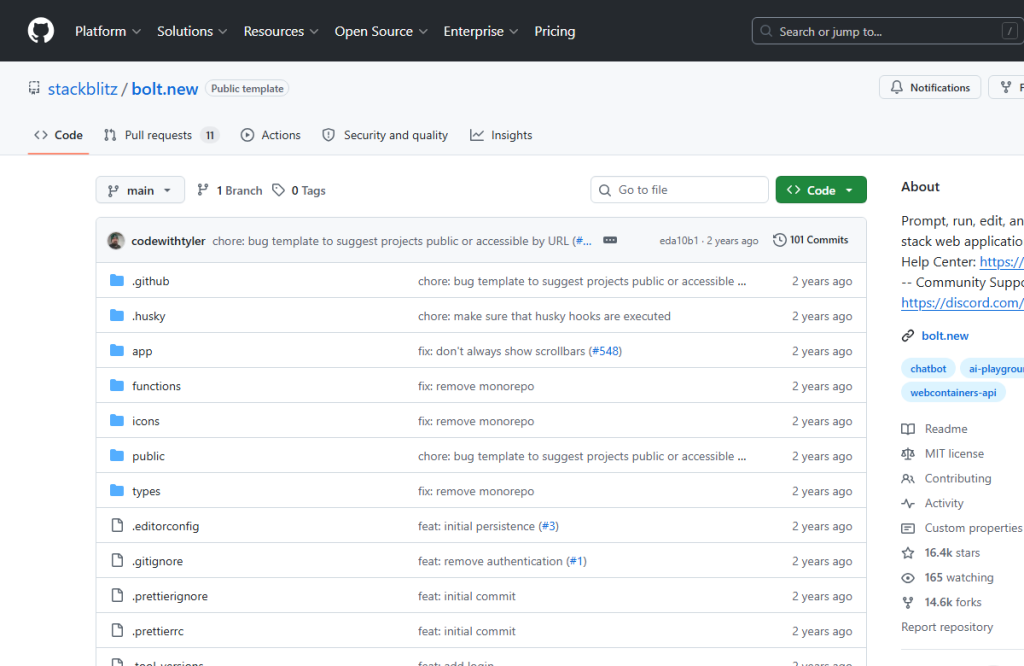The width and height of the screenshot is (1024, 666).
Task: Open the #1 link in .gitignore row
Action: point(577,561)
